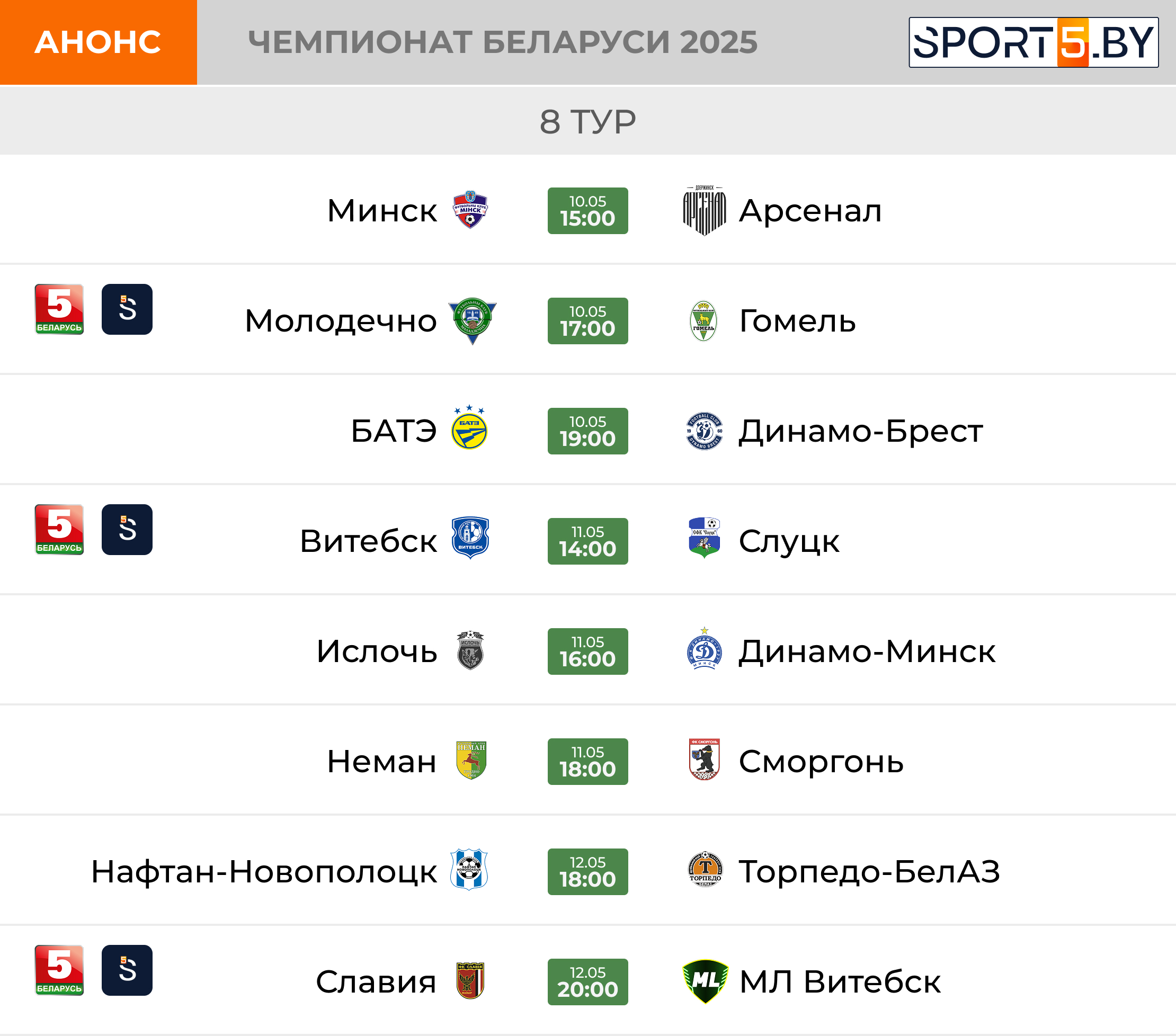Select the Dinamo-Minsk blue emblem
This screenshot has height=1036, width=1176.
704,649
